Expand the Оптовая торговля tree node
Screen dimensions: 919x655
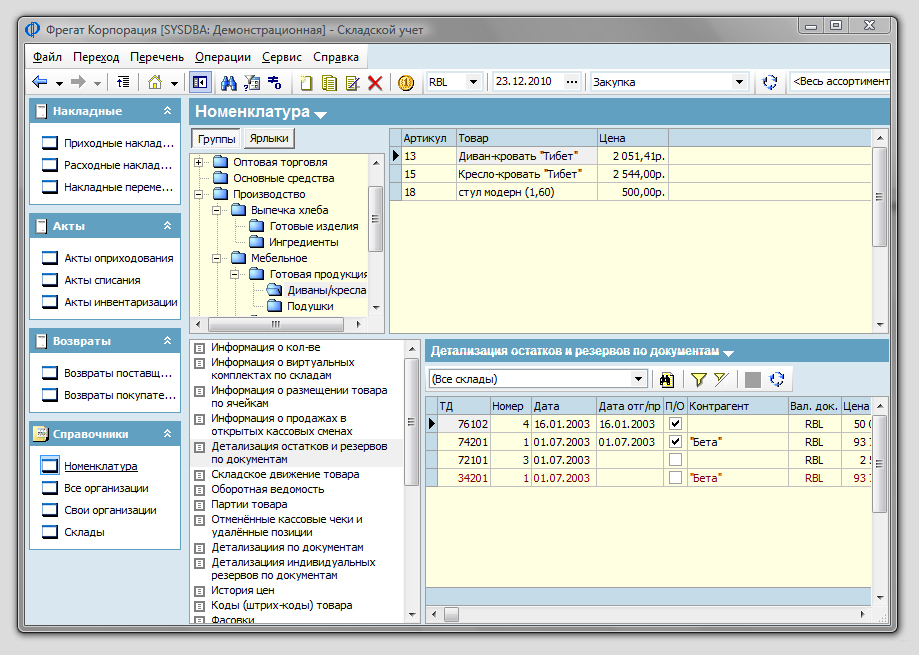pyautogui.click(x=198, y=162)
